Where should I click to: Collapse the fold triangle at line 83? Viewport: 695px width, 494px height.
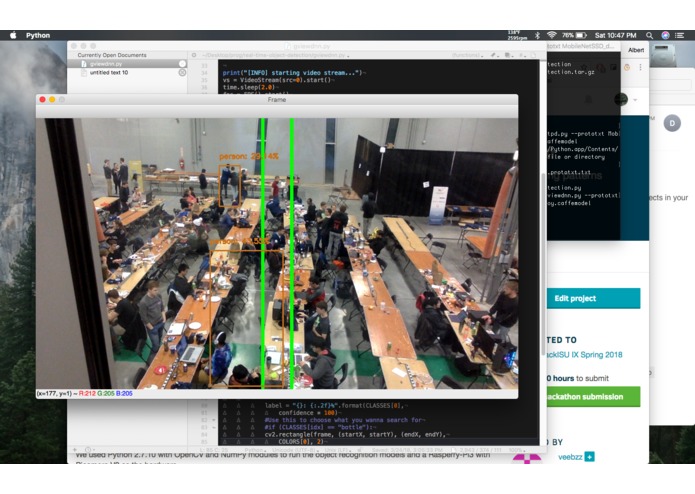coord(214,427)
